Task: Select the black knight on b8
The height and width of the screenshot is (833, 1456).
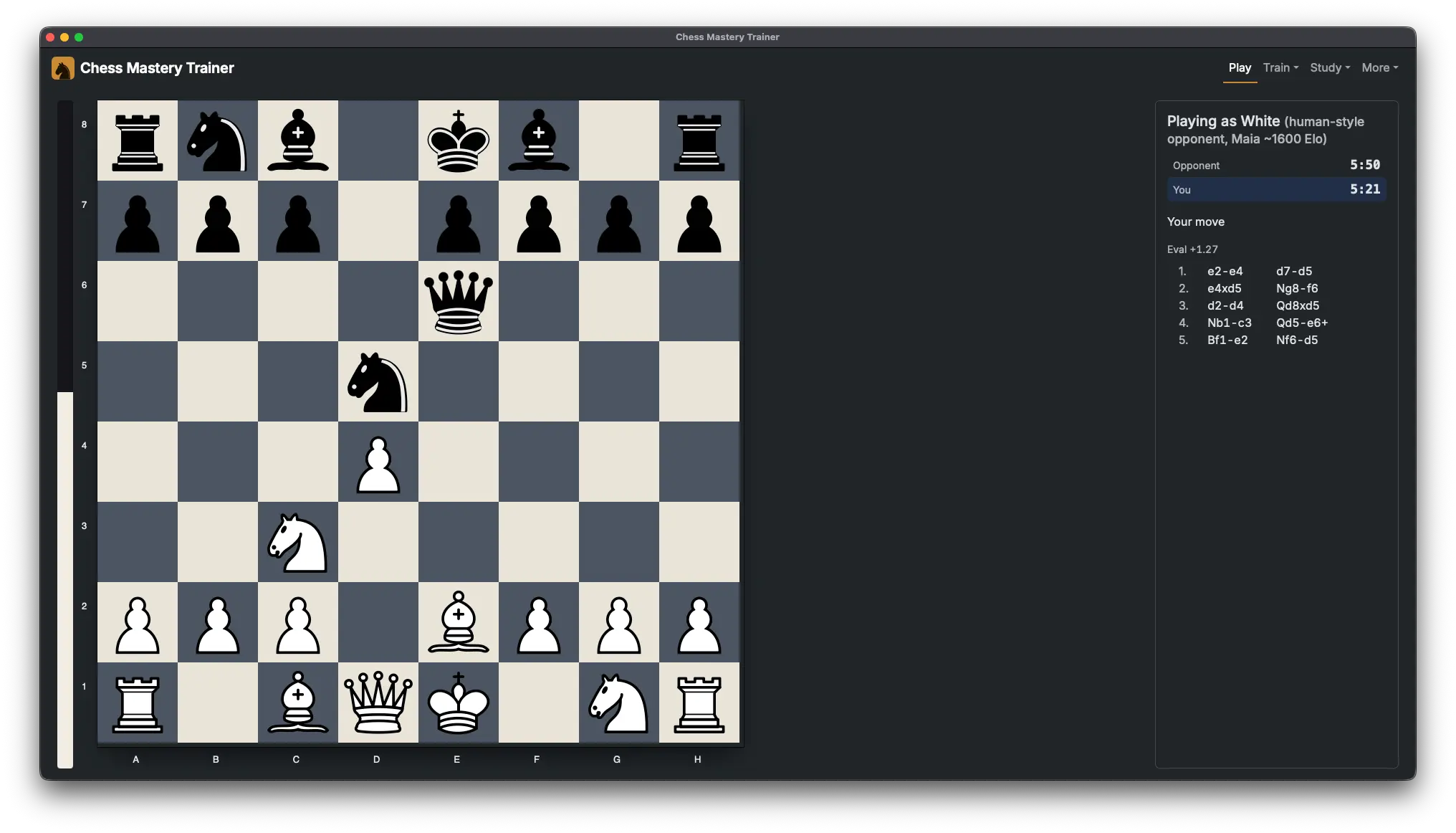Action: click(x=218, y=141)
